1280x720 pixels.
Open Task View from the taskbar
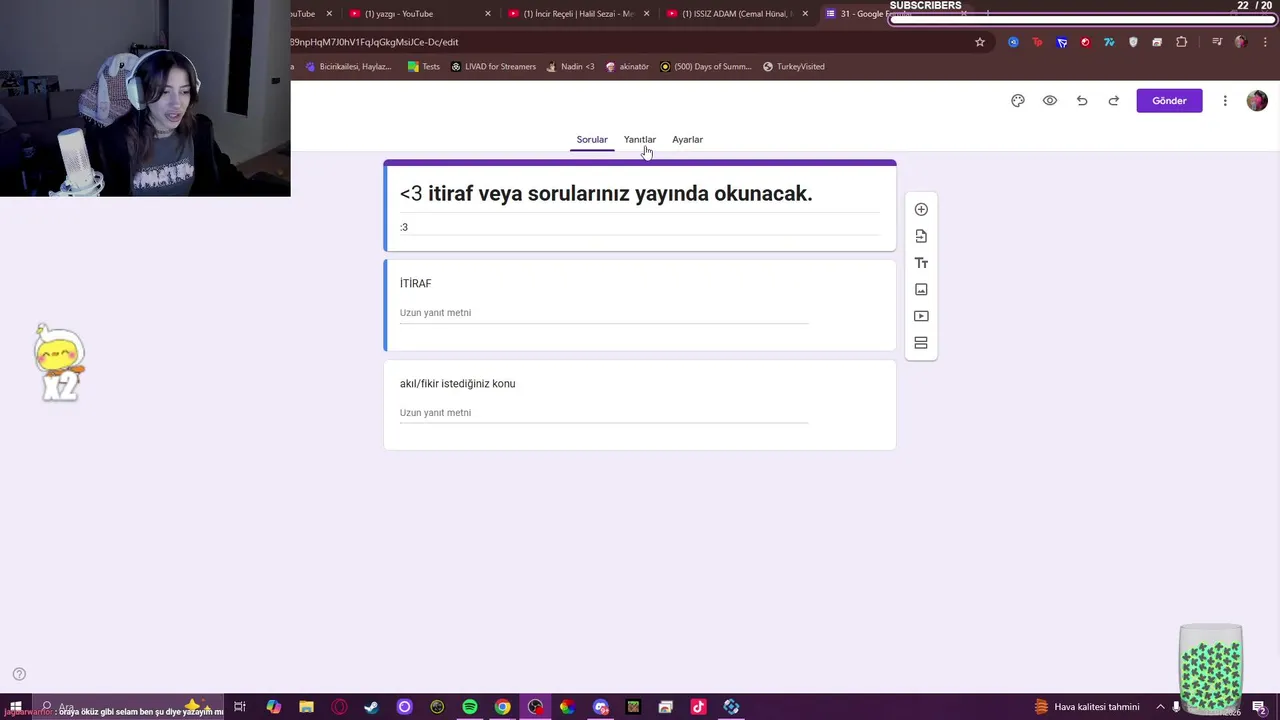(240, 707)
